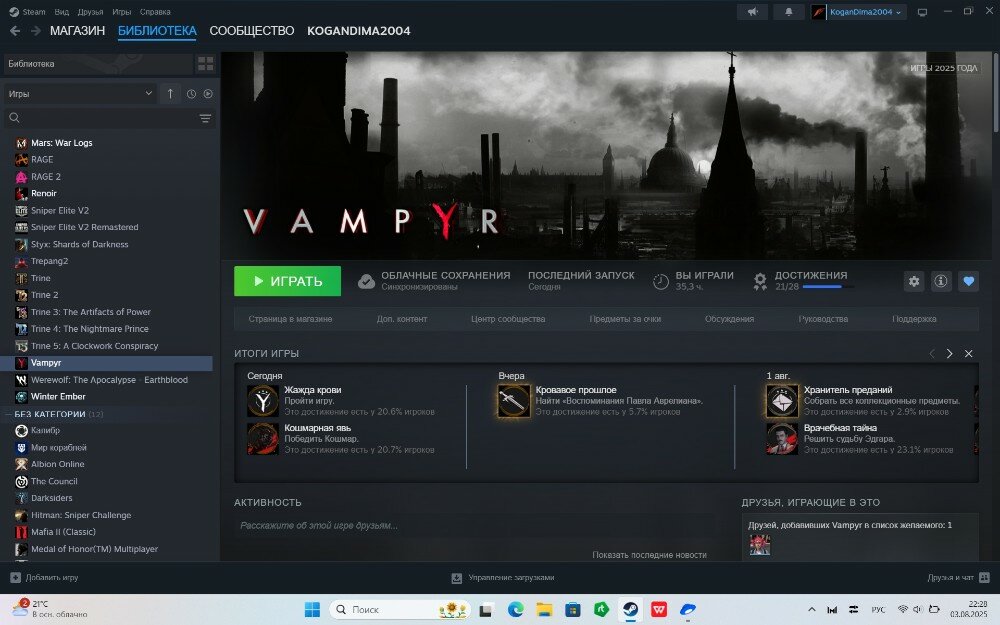
Task: Click the wishlisting friend's avatar
Action: (760, 545)
